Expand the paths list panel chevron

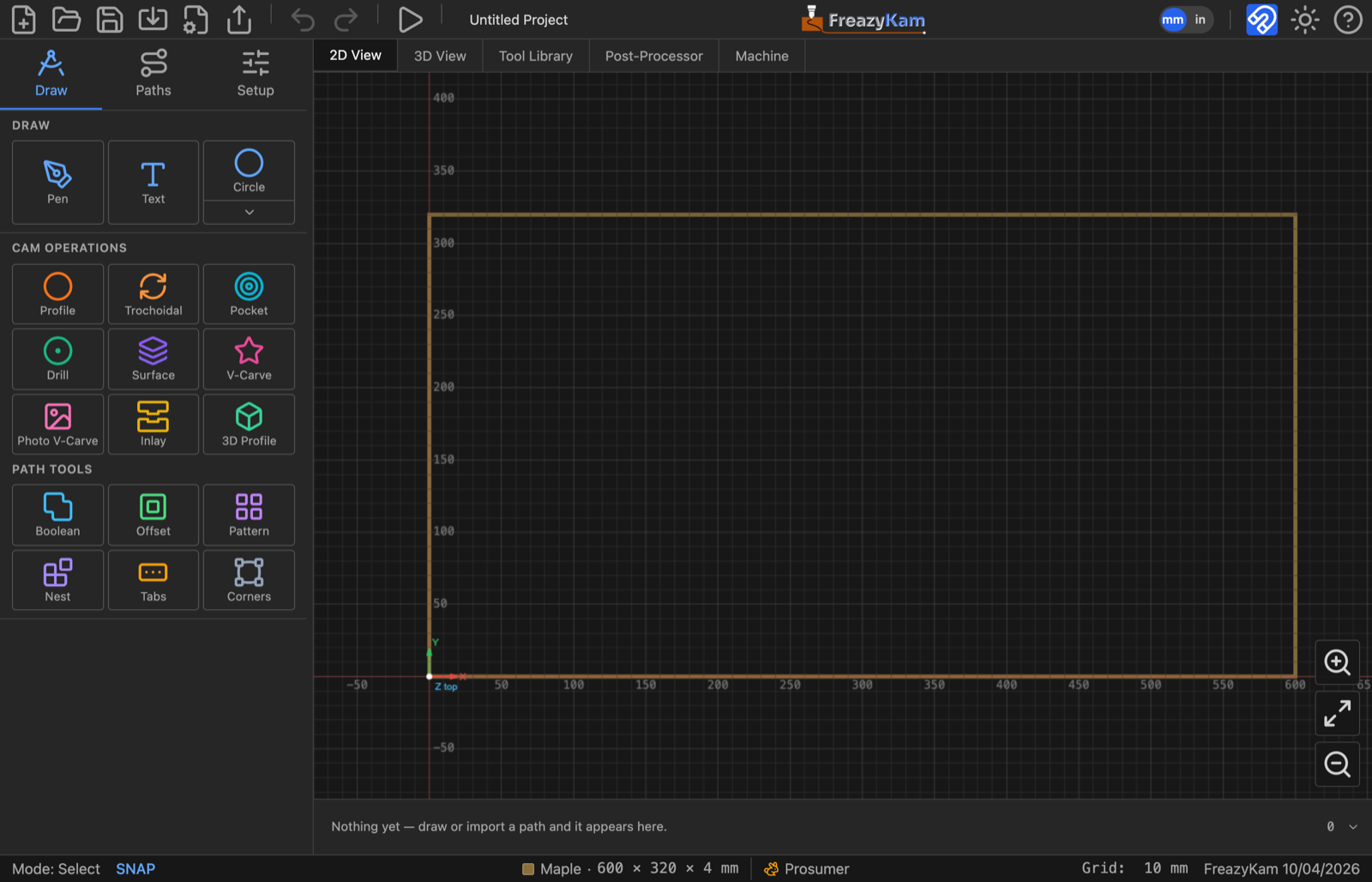pyautogui.click(x=1353, y=827)
